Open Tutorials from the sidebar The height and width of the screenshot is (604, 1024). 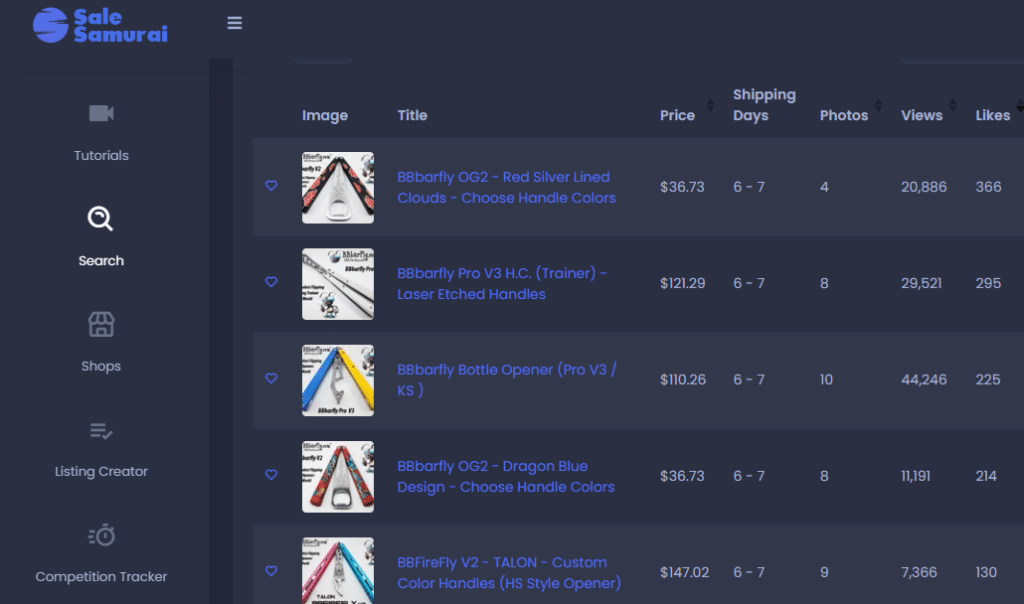[101, 155]
